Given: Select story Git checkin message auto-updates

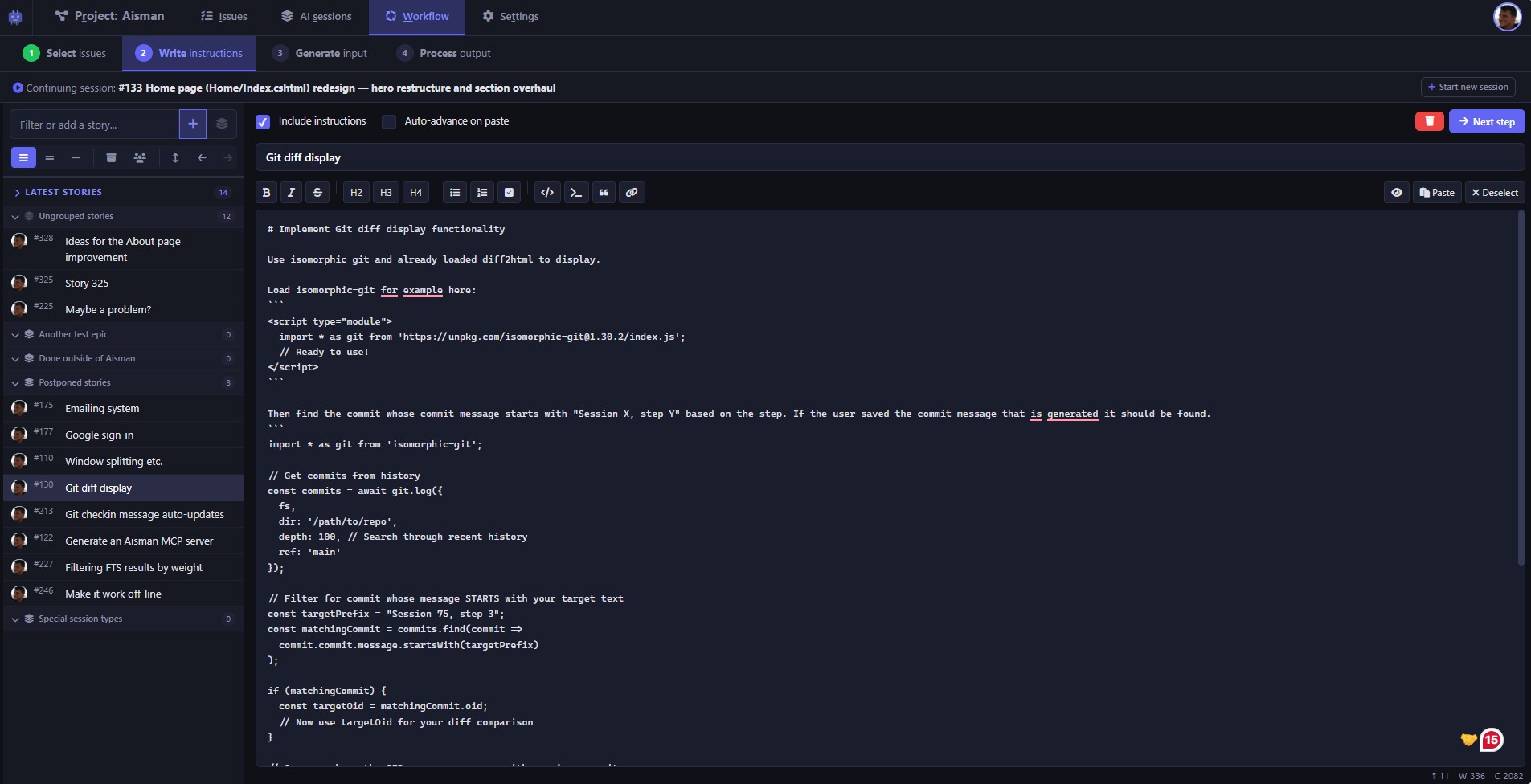Looking at the screenshot, I should (x=124, y=515).
